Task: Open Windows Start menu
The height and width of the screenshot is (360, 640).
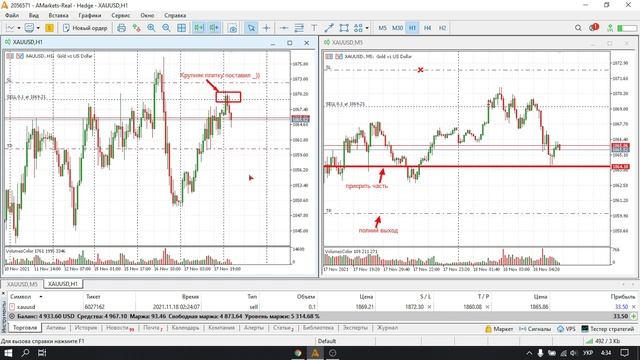Action: click(8, 353)
